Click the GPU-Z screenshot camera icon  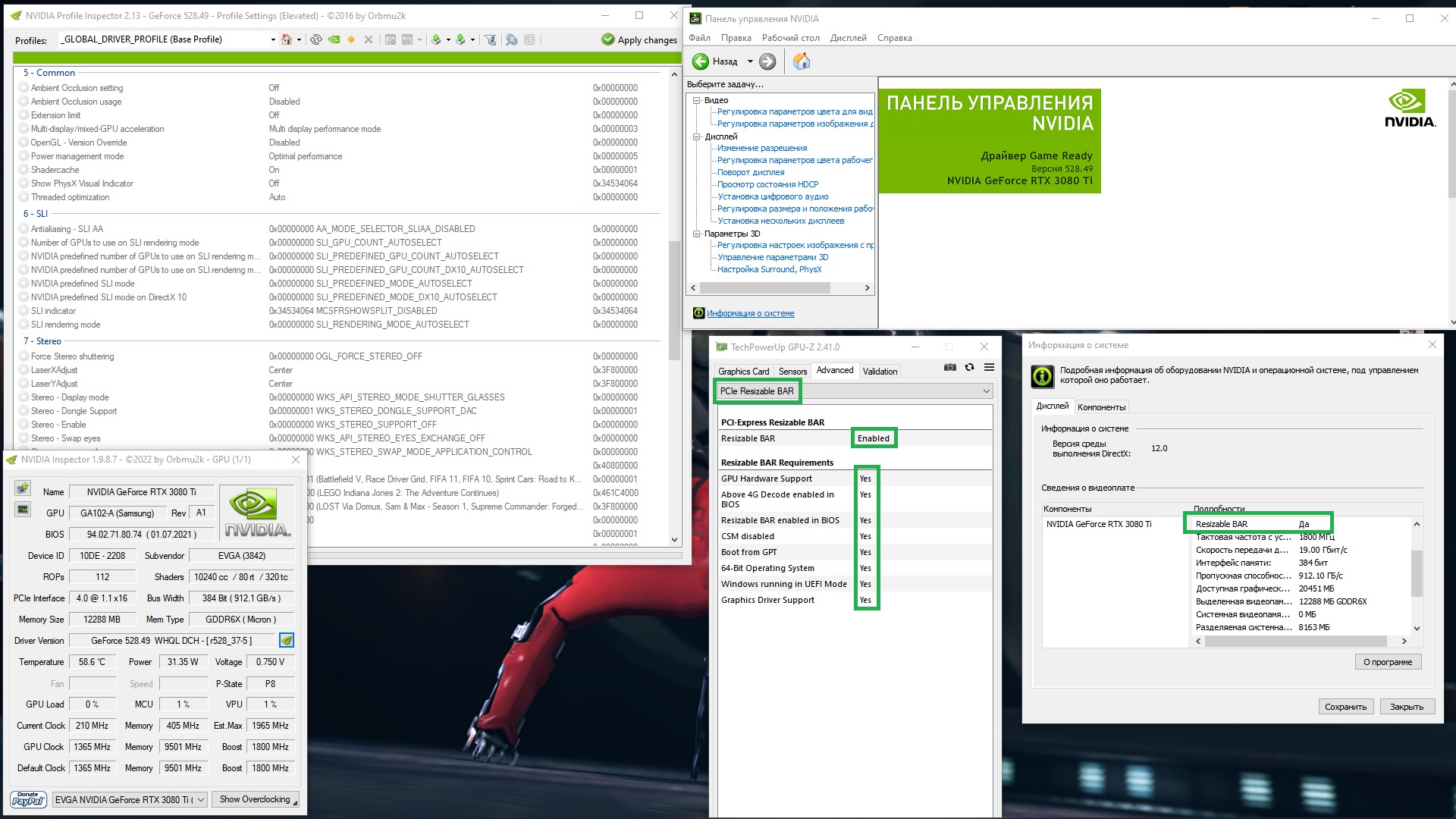[x=949, y=367]
